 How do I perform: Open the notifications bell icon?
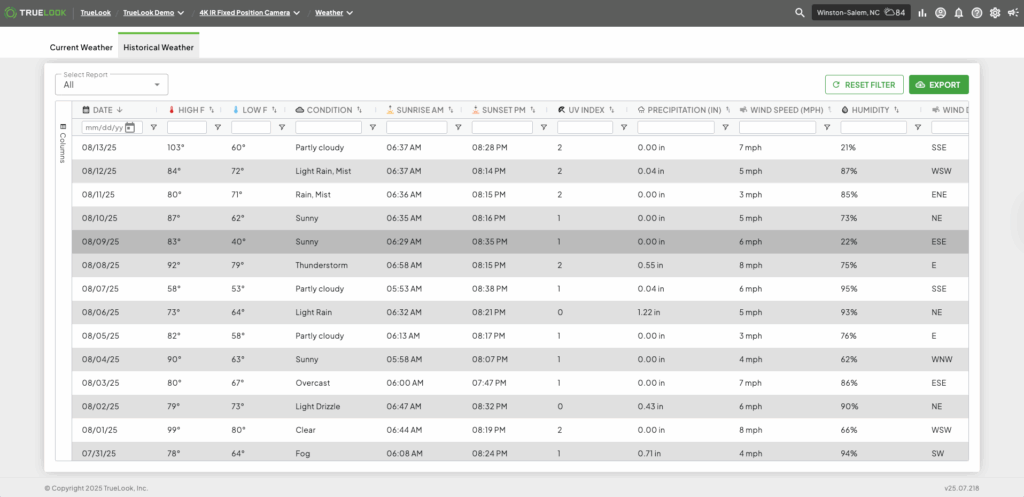click(959, 12)
